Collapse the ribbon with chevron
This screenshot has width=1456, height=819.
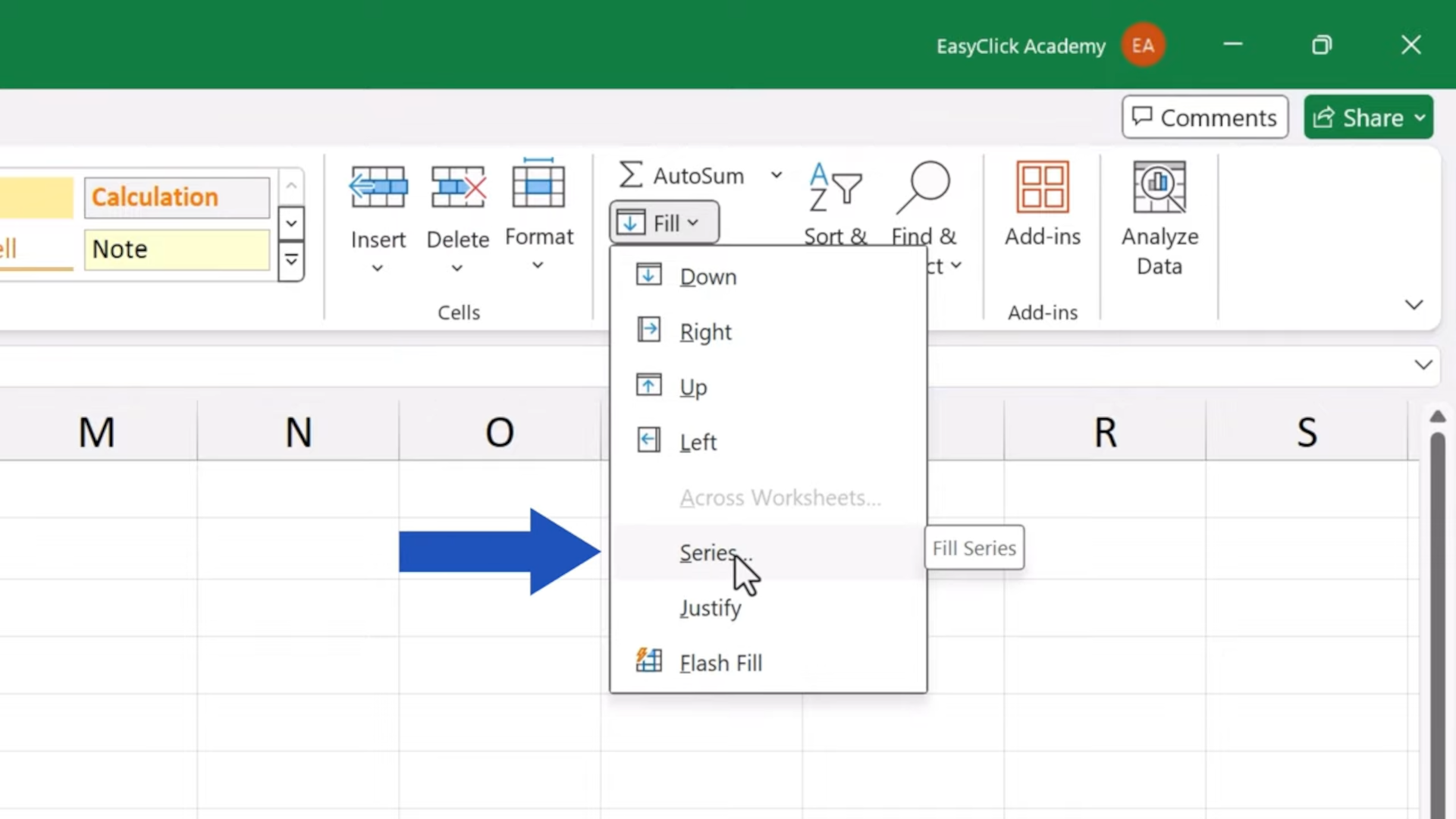(1414, 305)
